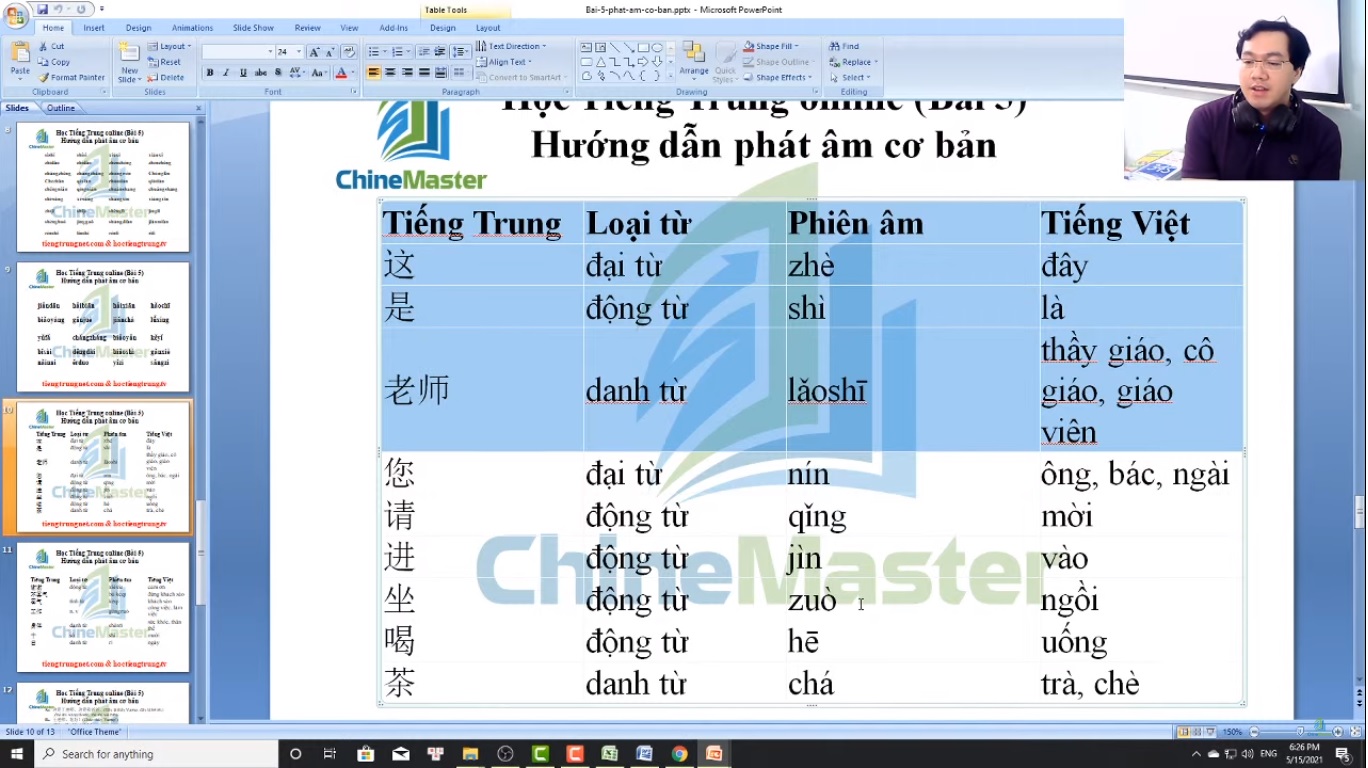Screen dimensions: 1368x768
Task: Open the font color dropdown arrow
Action: point(353,73)
